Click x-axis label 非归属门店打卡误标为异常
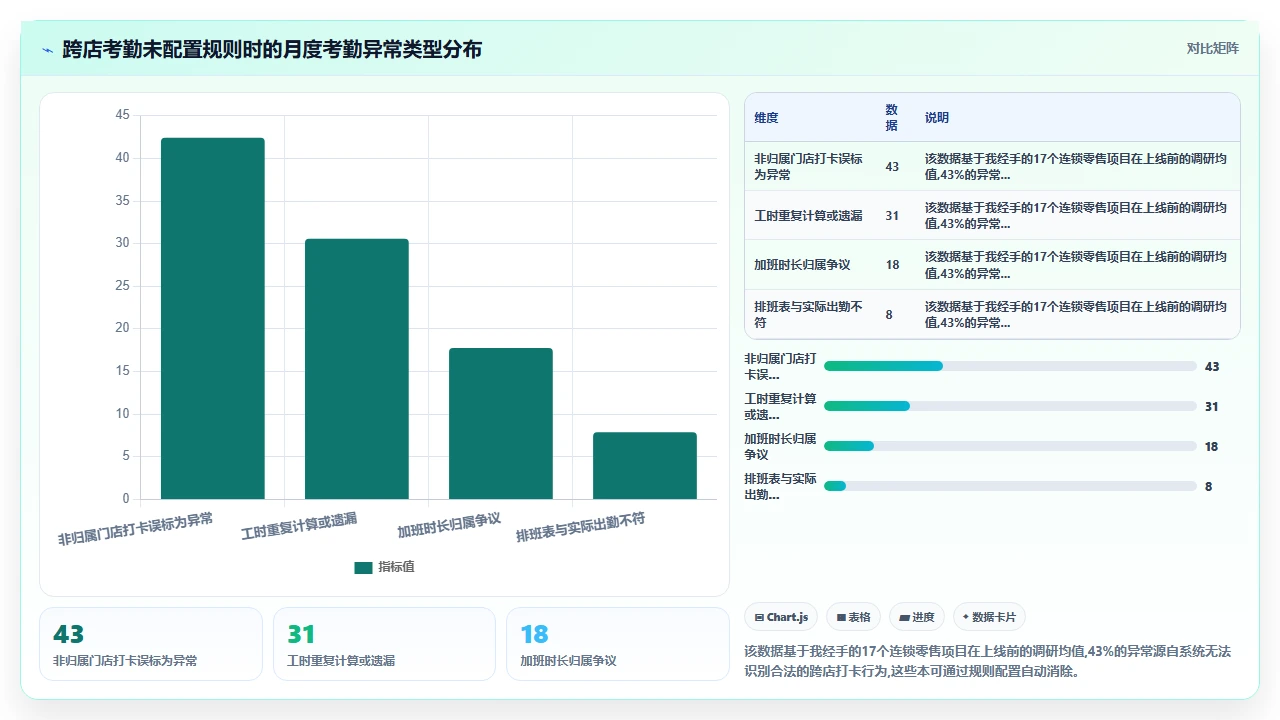 pos(135,529)
